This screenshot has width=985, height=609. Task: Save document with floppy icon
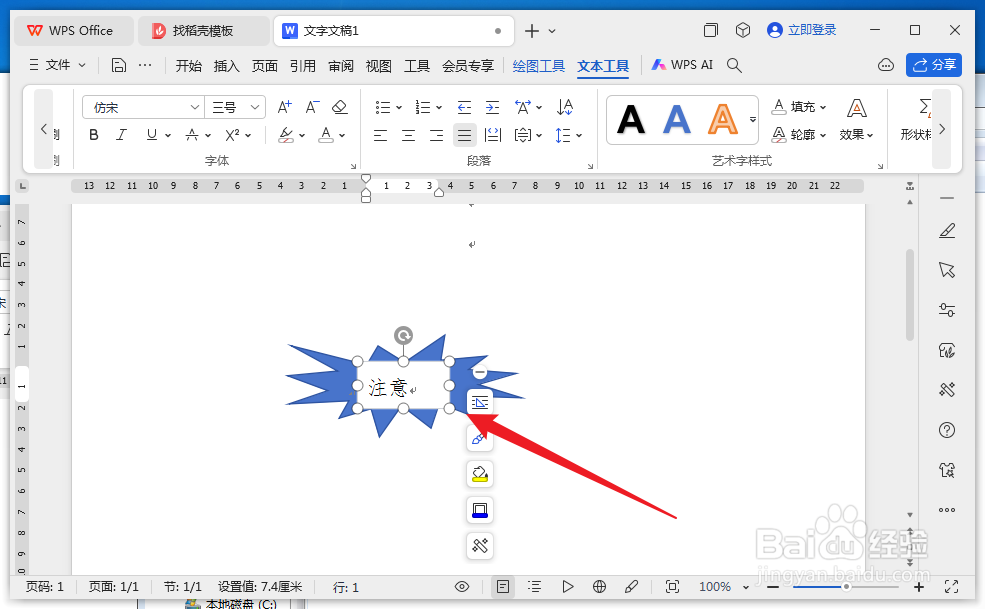(119, 65)
